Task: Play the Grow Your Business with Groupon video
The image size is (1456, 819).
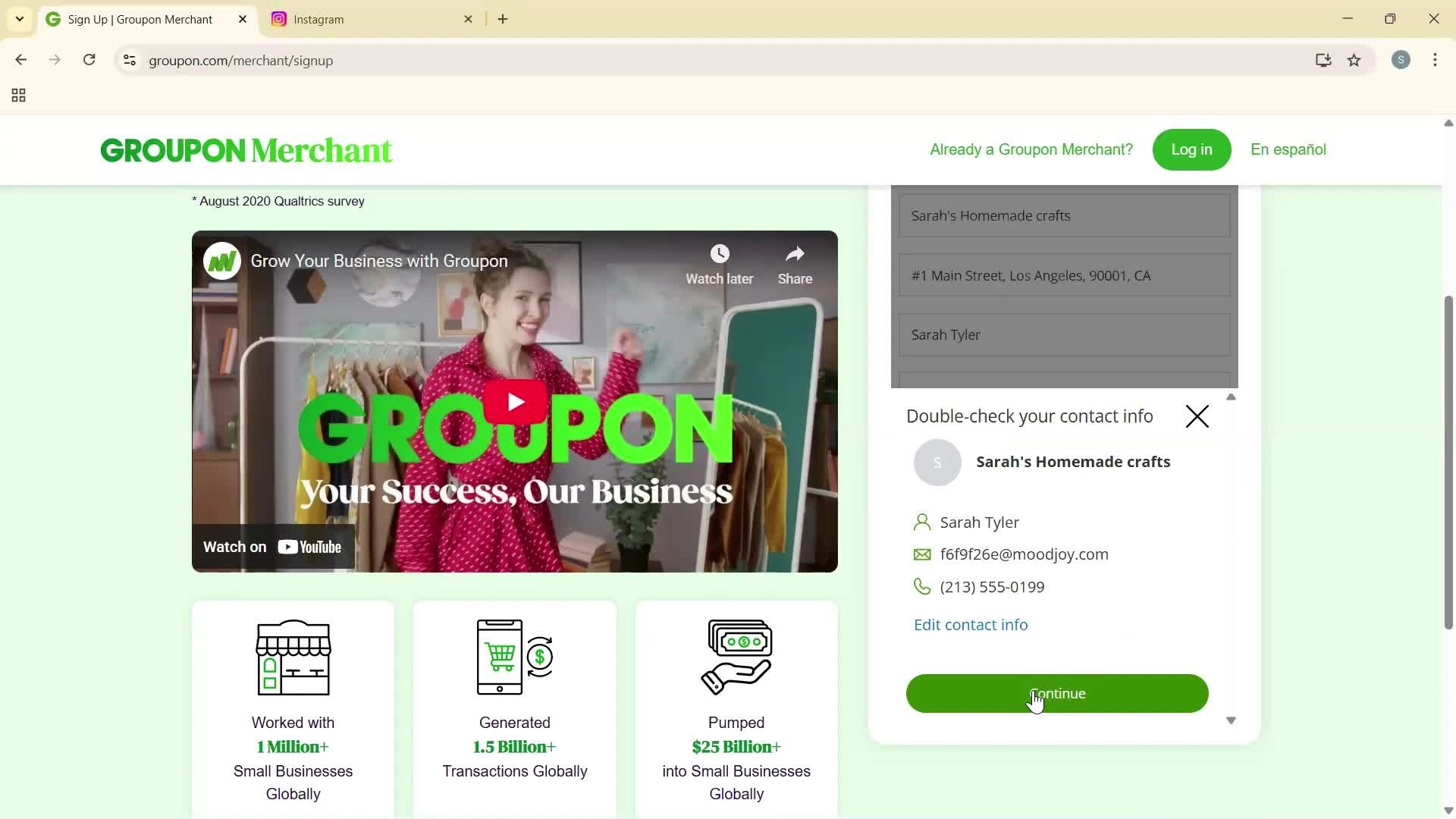Action: (514, 400)
